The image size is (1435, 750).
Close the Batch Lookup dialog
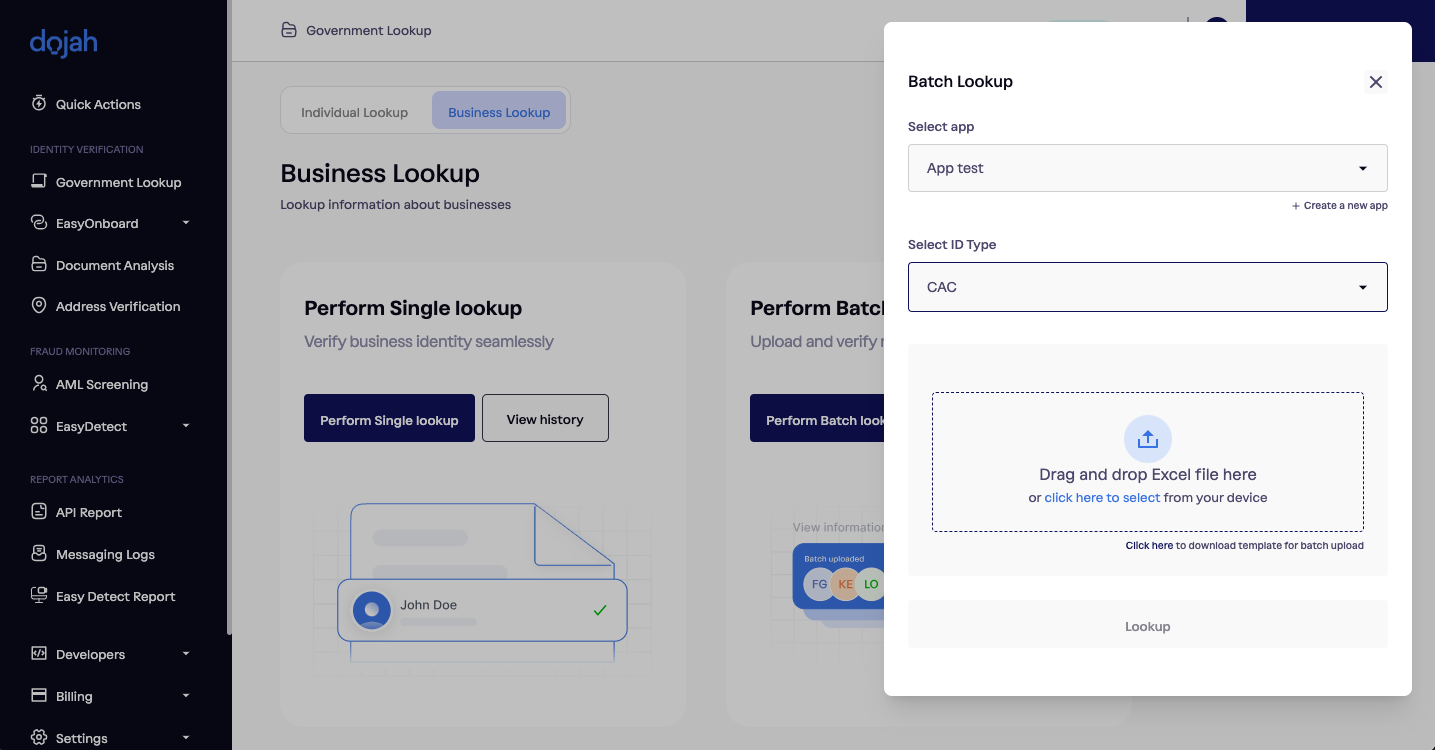point(1376,82)
